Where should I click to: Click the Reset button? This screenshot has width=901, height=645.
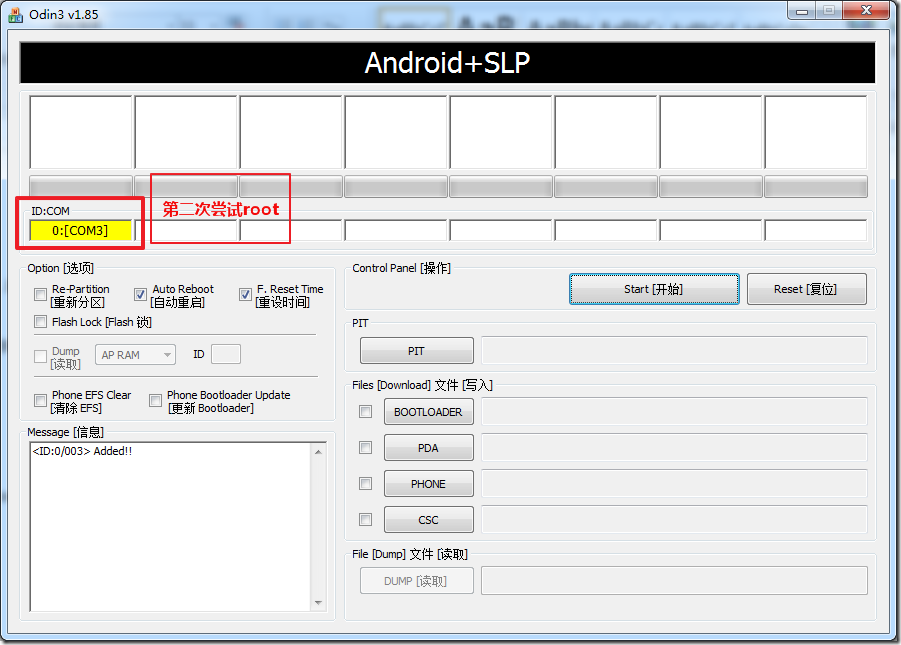pos(806,289)
